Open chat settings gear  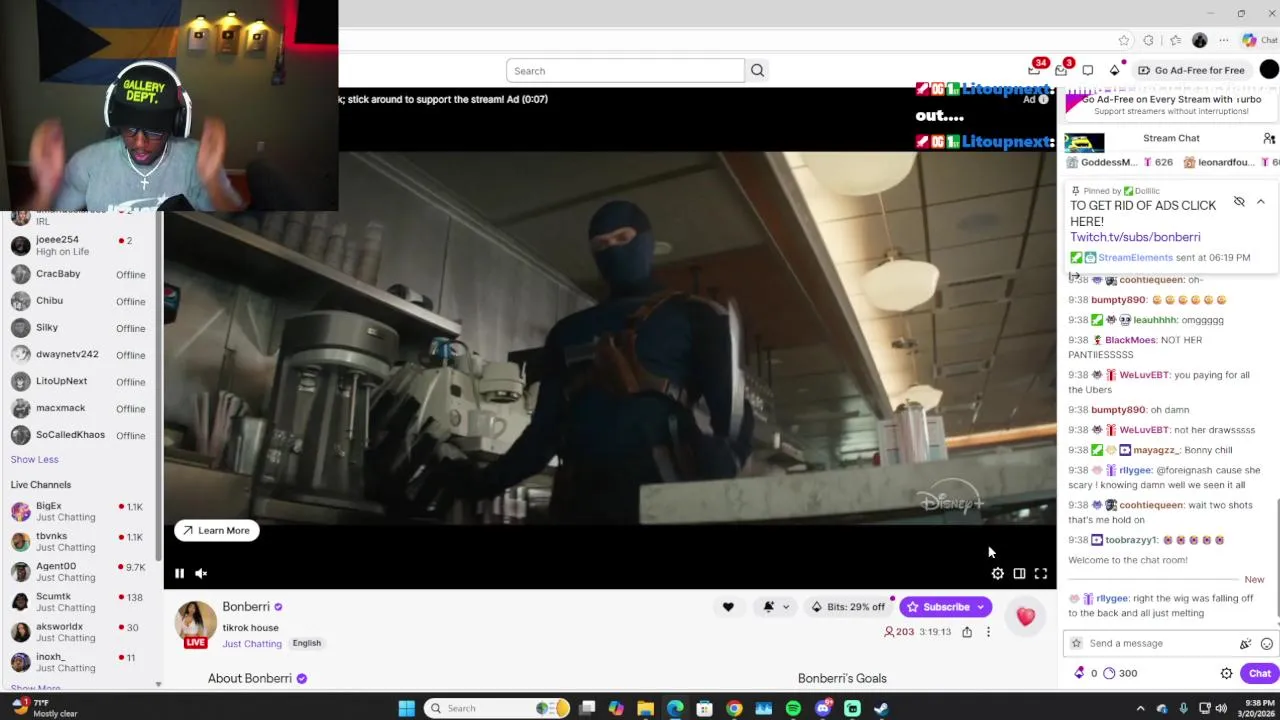coord(1226,674)
